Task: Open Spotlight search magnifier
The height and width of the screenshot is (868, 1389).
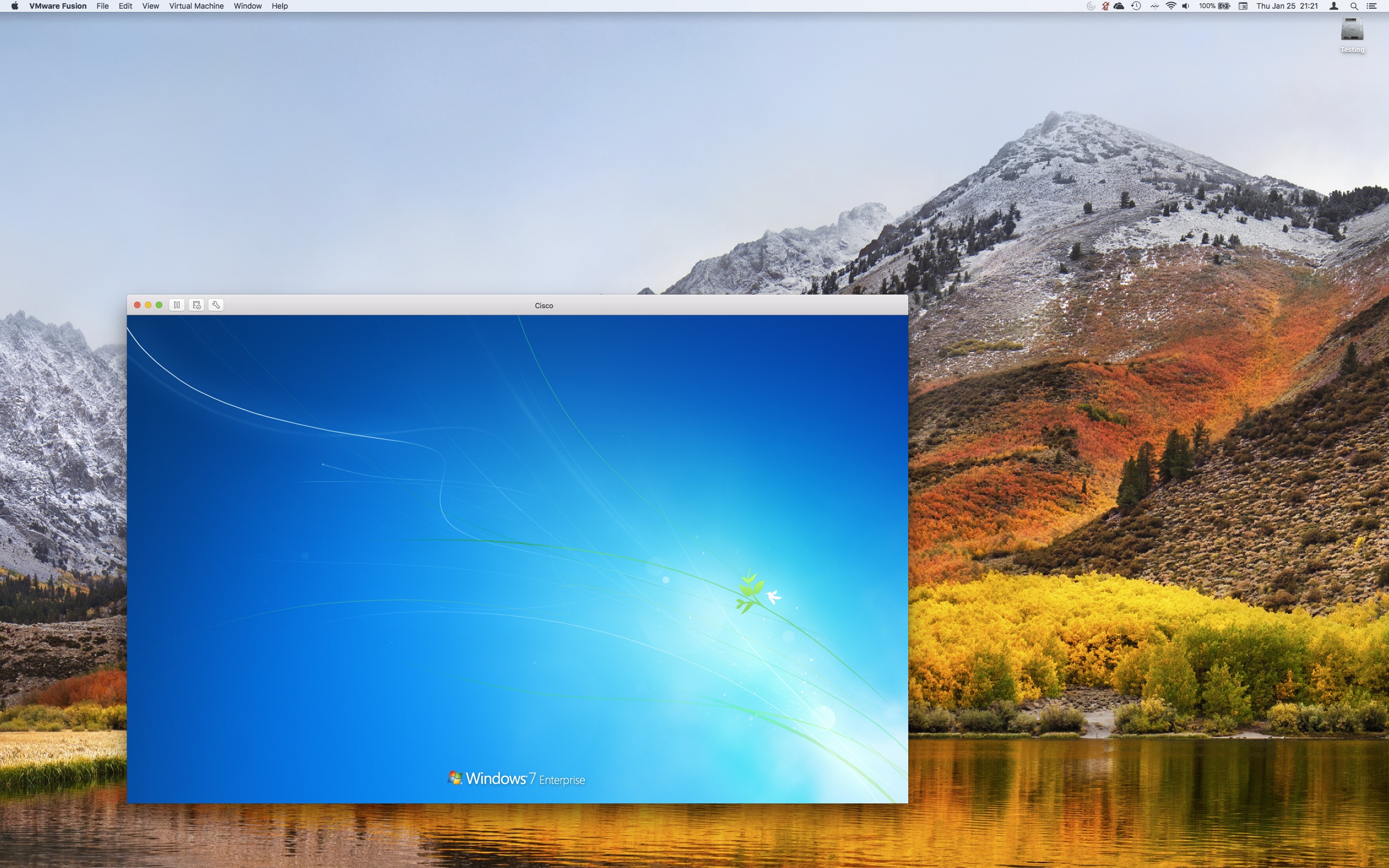Action: click(1353, 6)
